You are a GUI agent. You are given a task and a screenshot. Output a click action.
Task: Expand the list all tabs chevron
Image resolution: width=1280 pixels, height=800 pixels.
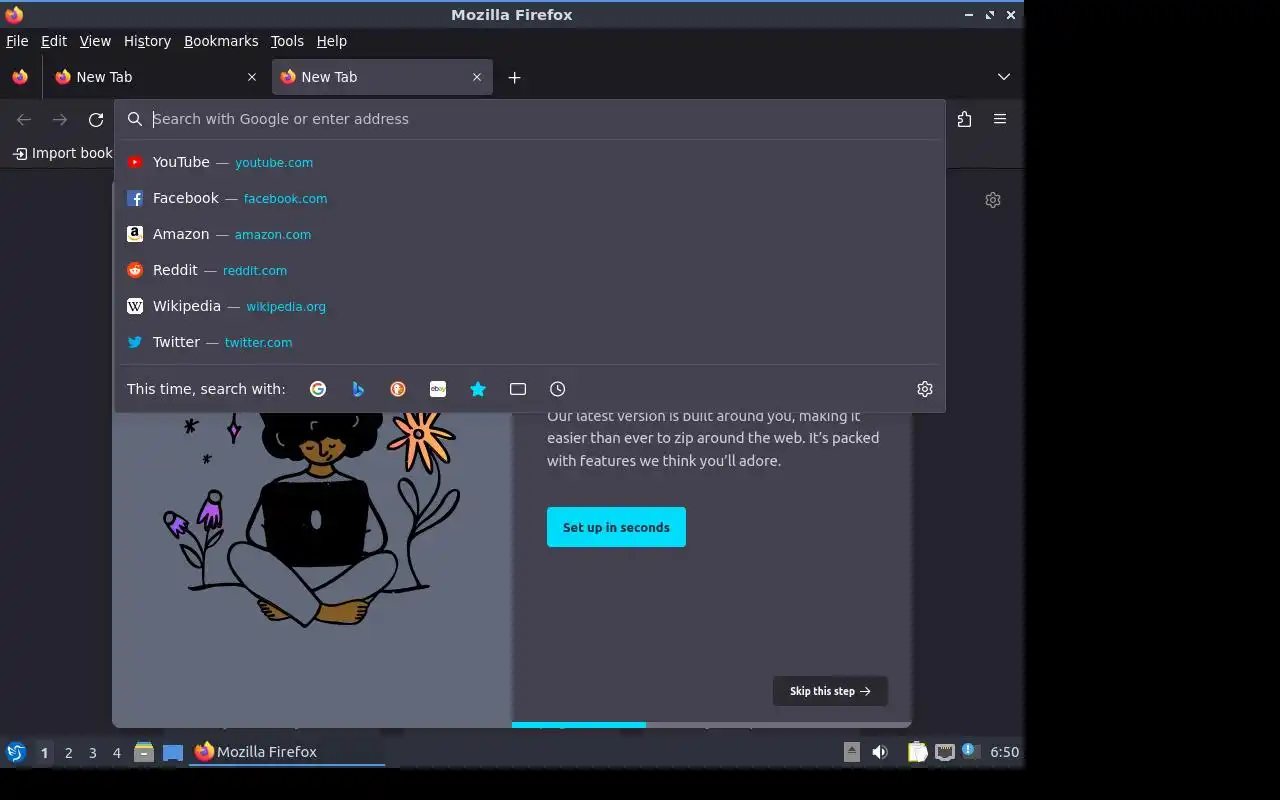tap(1004, 77)
